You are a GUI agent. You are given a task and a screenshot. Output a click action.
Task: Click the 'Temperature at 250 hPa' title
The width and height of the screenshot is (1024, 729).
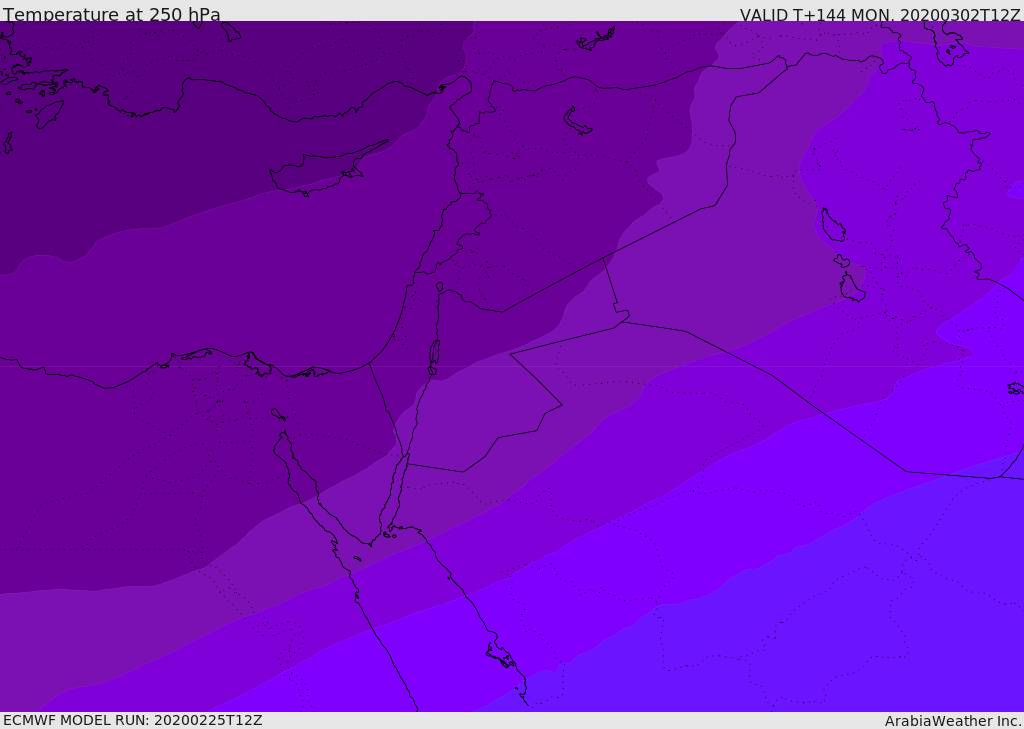click(112, 14)
